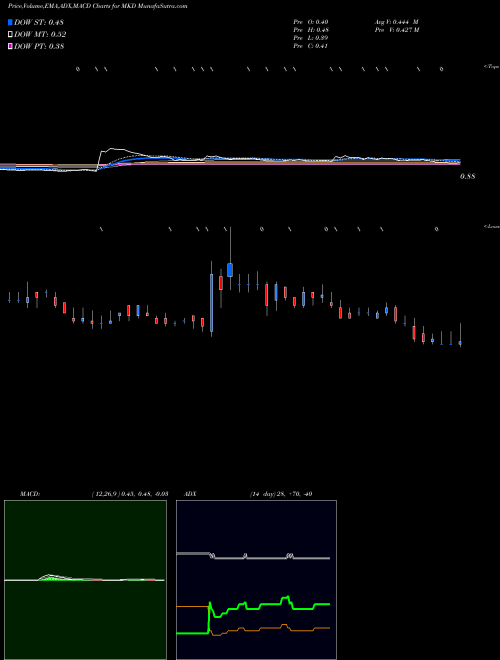Click the 'Pre C: 0.41' close value
Viewport: 500px width, 660px height.
coord(310,46)
